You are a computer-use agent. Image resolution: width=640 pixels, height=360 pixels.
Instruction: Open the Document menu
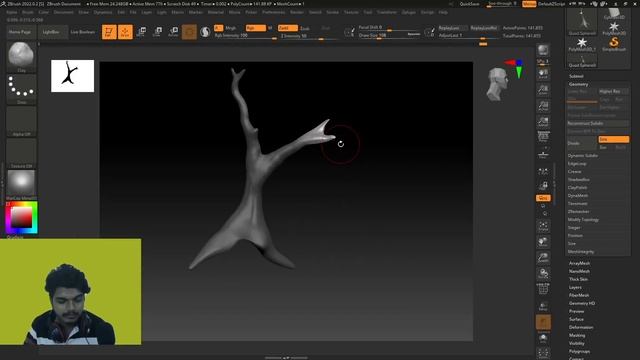[64, 12]
